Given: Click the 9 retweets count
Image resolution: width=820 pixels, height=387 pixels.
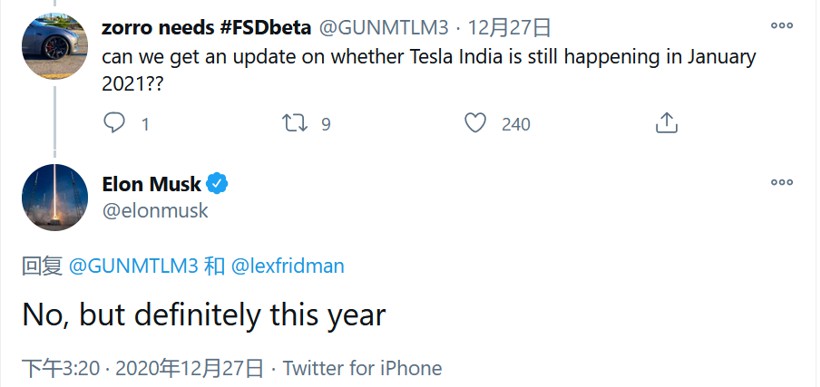Looking at the screenshot, I should coord(326,124).
